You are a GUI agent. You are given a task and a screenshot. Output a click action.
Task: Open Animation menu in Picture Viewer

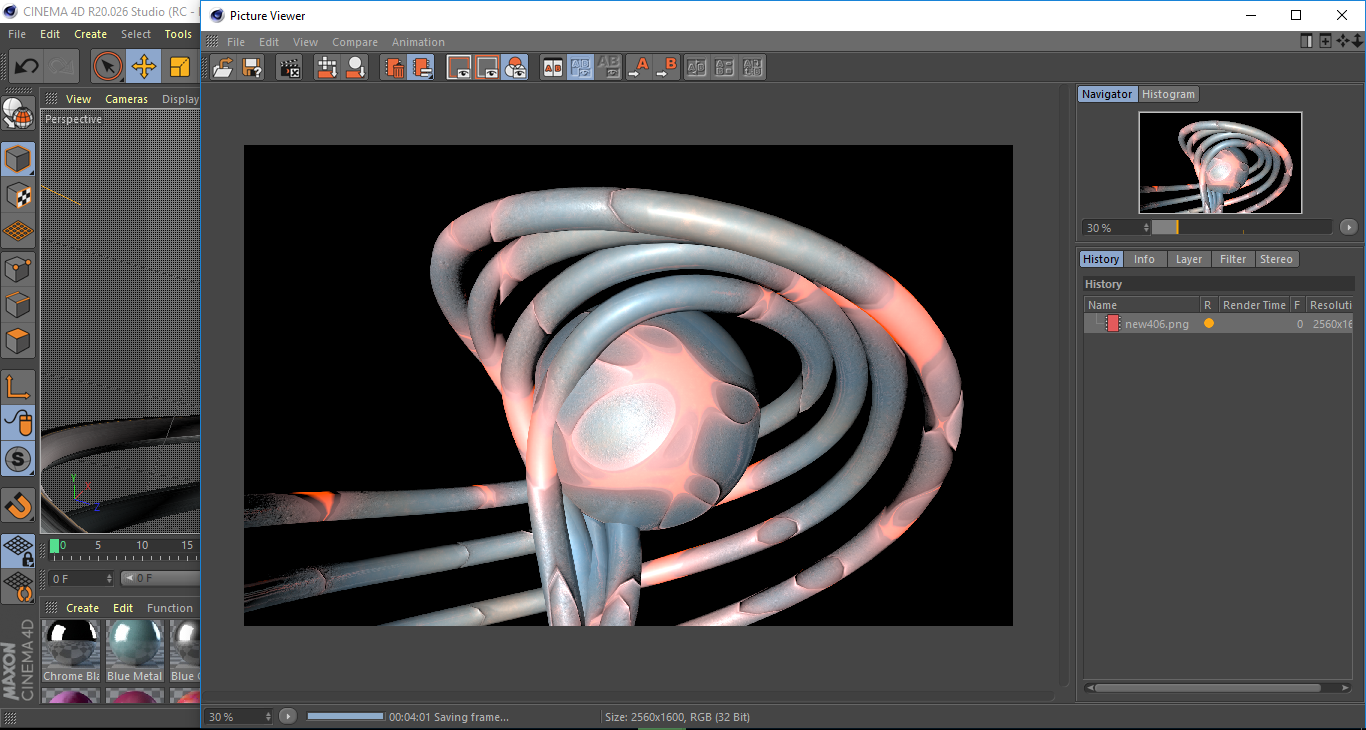pyautogui.click(x=418, y=42)
